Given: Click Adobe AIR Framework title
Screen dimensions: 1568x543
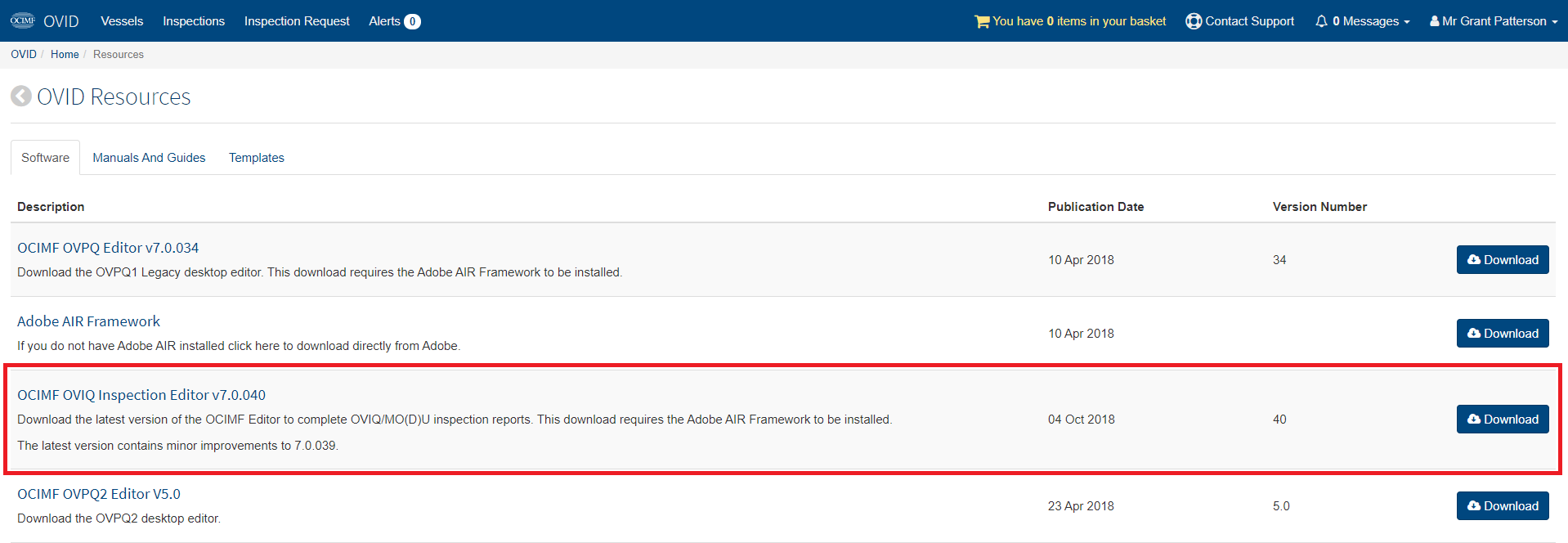Looking at the screenshot, I should [x=88, y=321].
